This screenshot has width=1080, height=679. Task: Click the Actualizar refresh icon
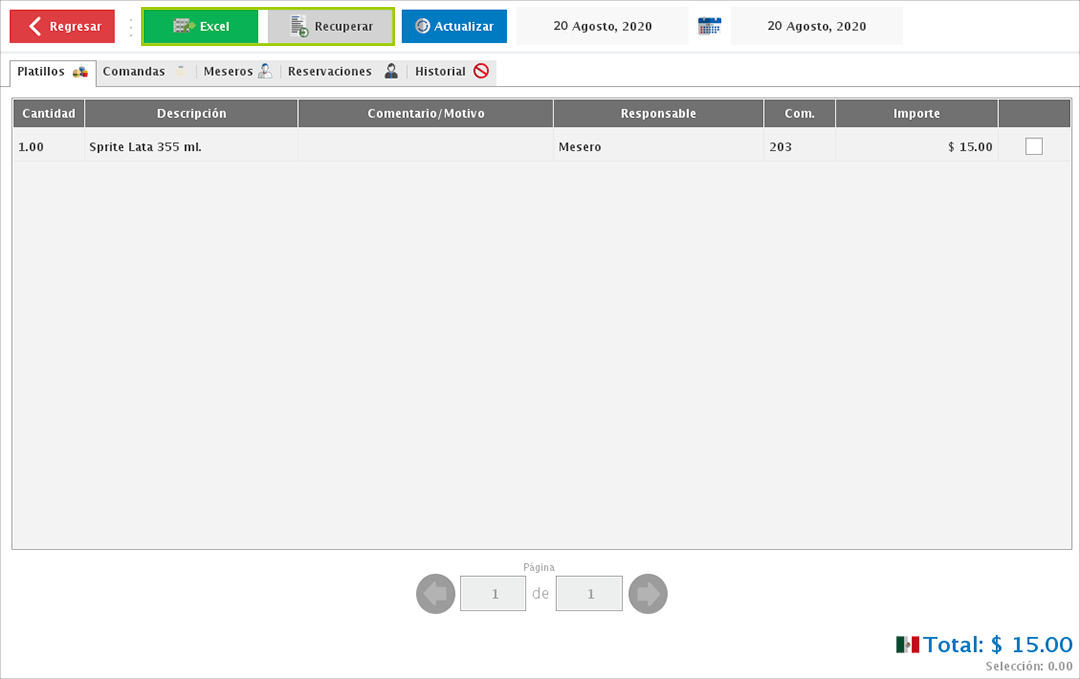click(423, 26)
